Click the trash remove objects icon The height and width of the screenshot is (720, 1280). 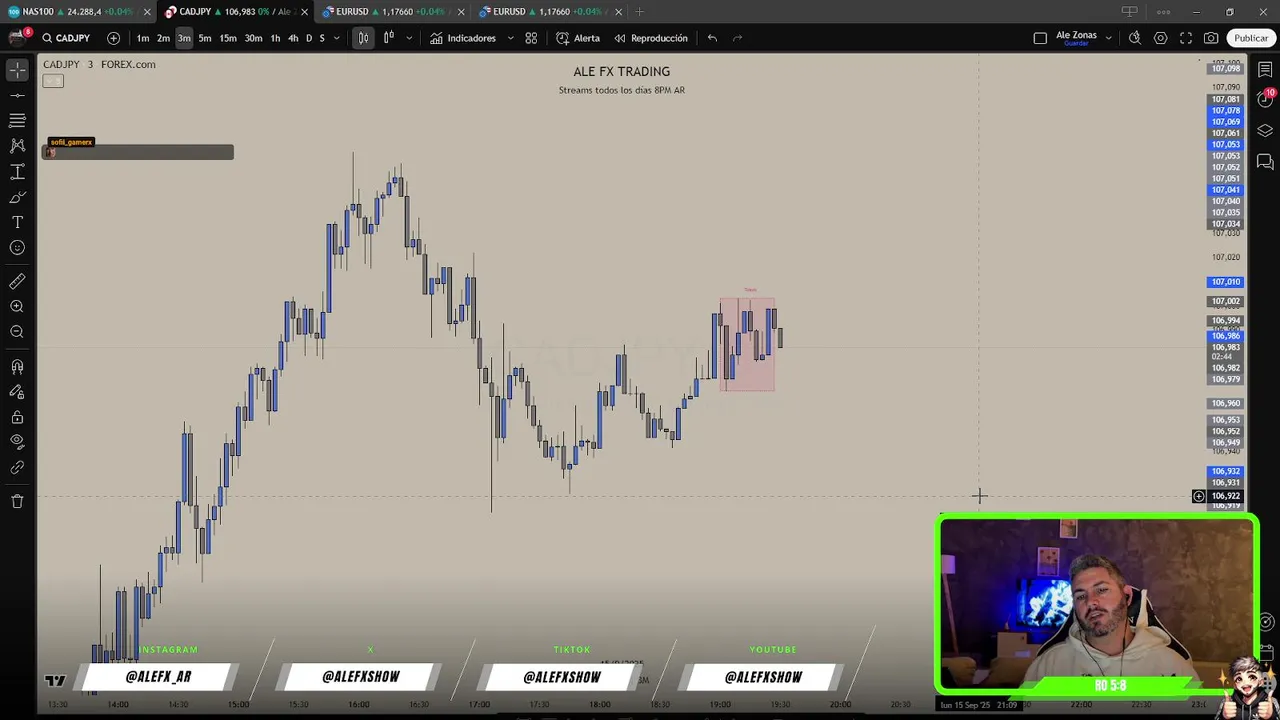point(17,501)
